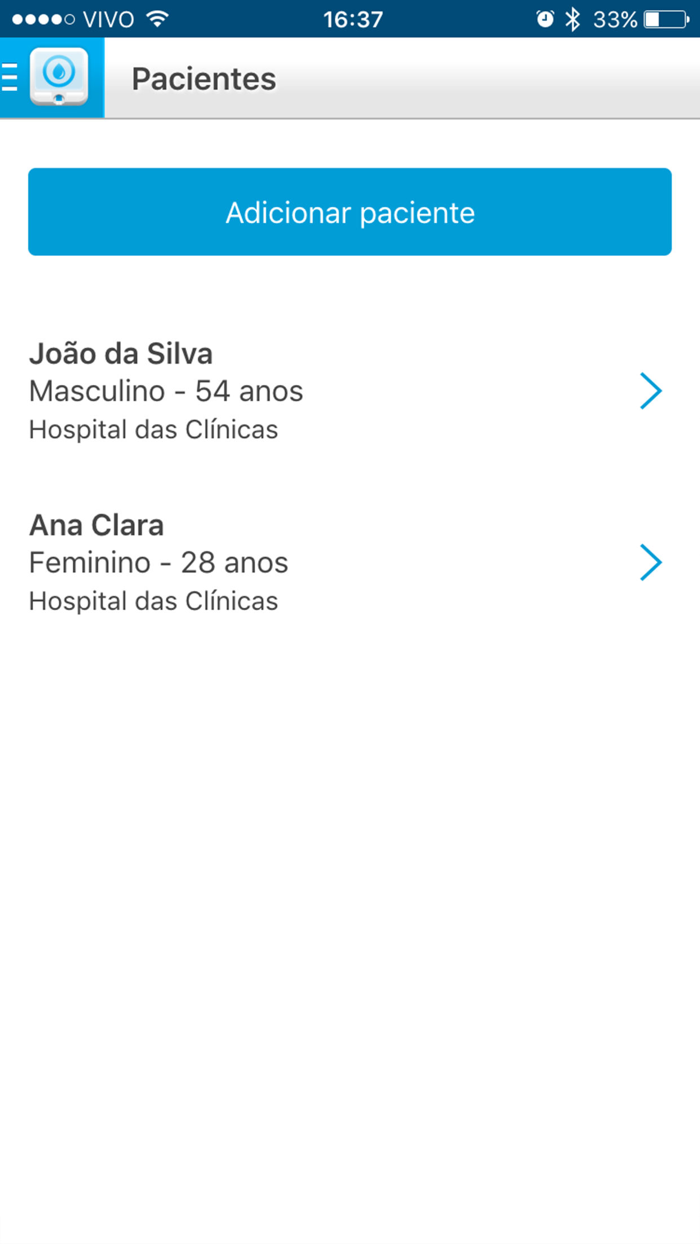Tap the 33% battery percentage text
700x1244 pixels.
[x=618, y=17]
